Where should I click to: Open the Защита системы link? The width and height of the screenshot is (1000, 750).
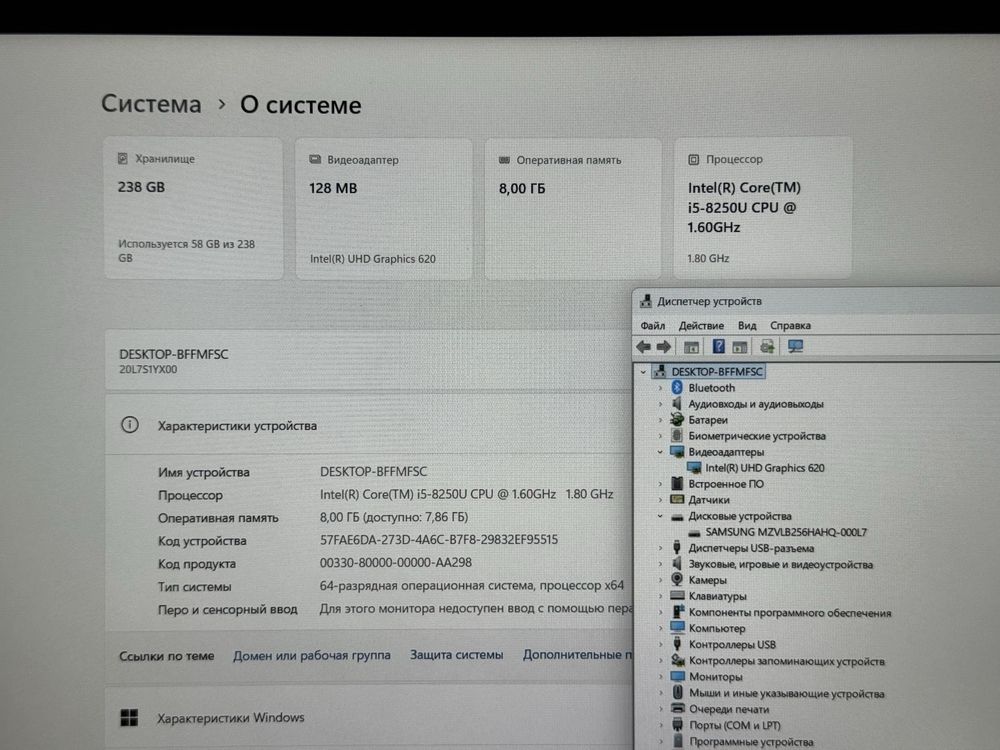coord(457,655)
